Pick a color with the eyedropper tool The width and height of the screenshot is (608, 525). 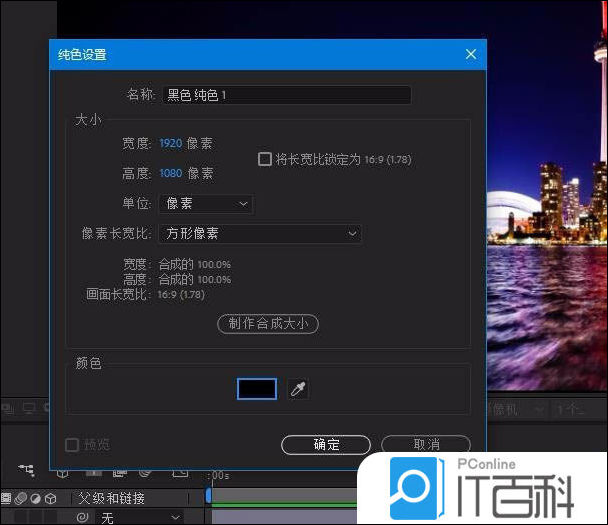[297, 389]
